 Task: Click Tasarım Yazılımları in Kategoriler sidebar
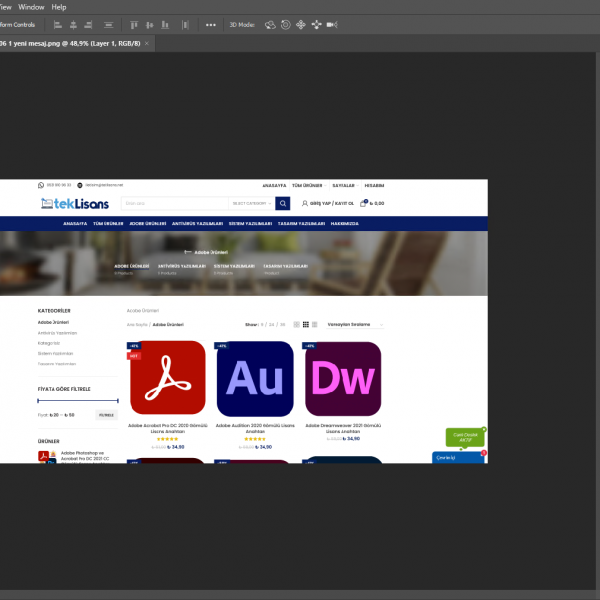(x=57, y=364)
